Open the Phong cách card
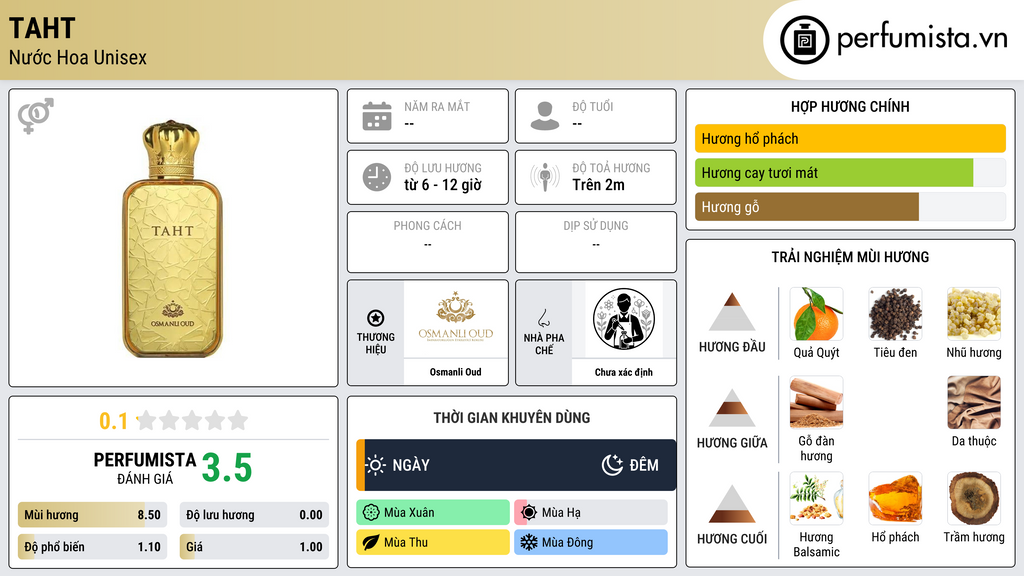The height and width of the screenshot is (576, 1024). pyautogui.click(x=428, y=242)
